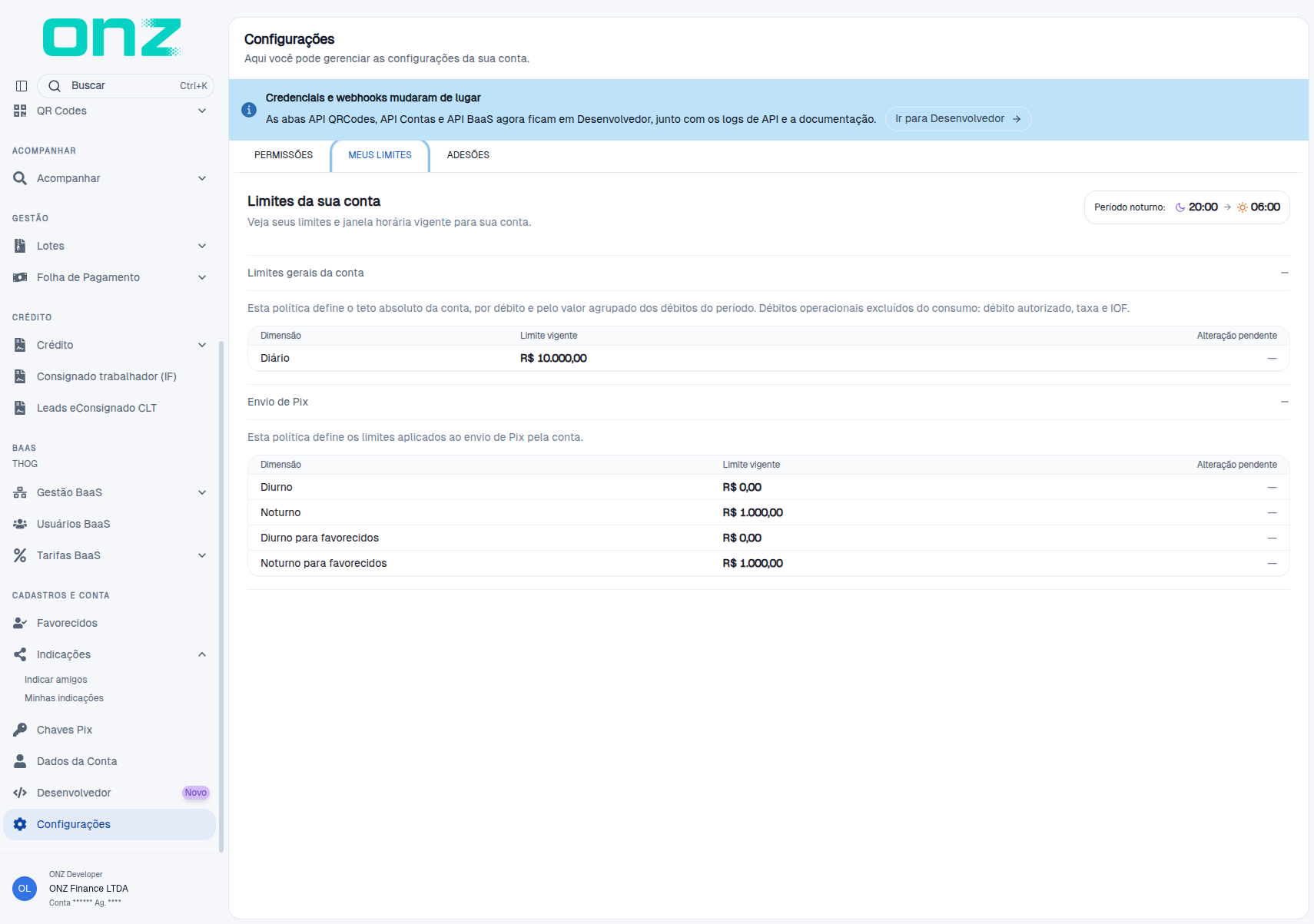Click the Período noturno 20:00 time

[1203, 207]
